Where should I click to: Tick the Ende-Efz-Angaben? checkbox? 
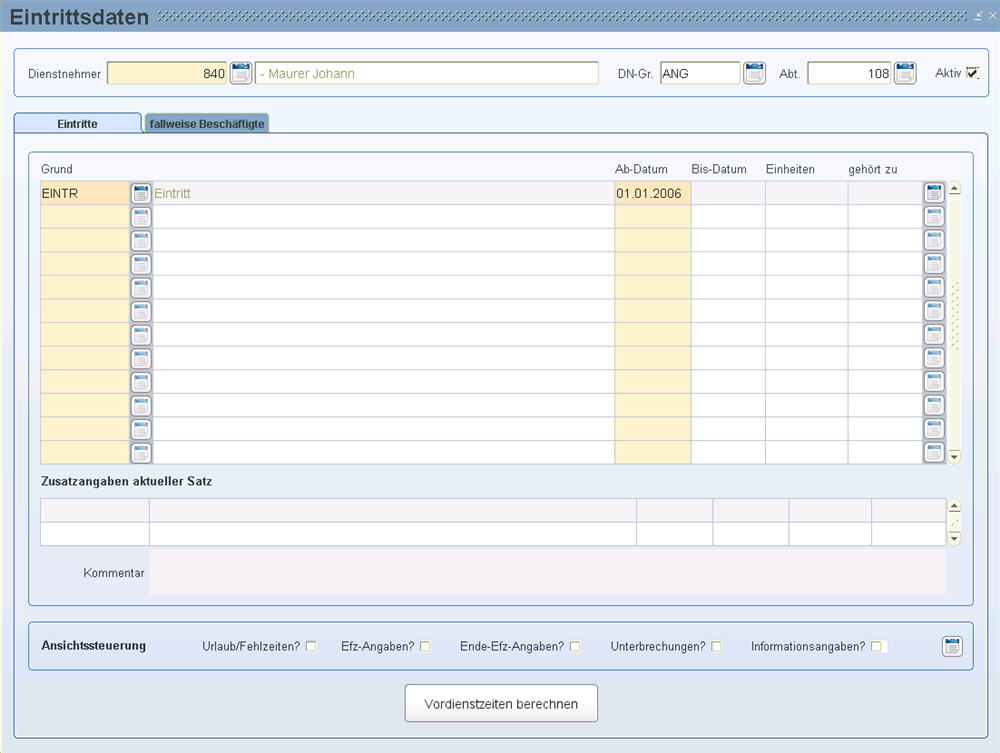[x=575, y=647]
